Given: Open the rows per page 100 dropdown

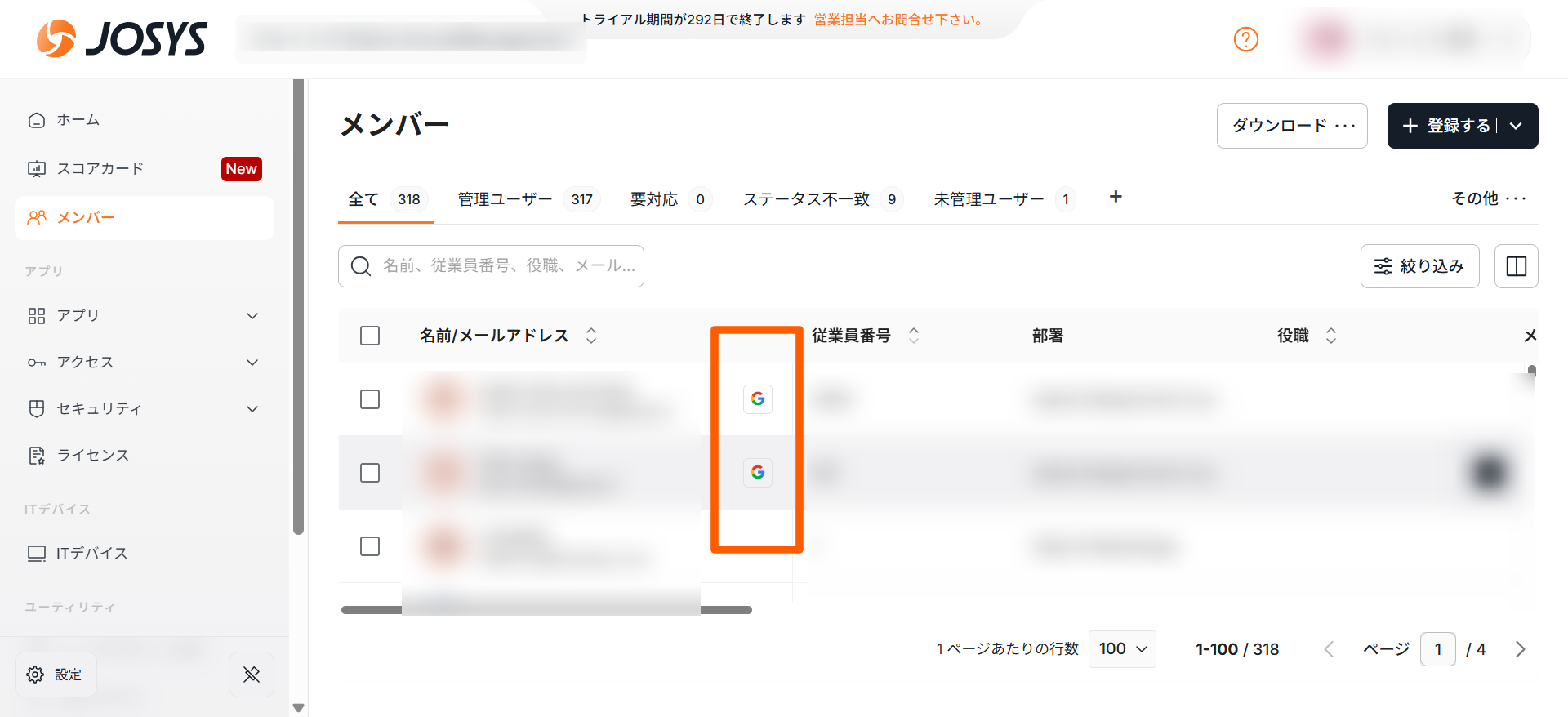Looking at the screenshot, I should click(1122, 649).
